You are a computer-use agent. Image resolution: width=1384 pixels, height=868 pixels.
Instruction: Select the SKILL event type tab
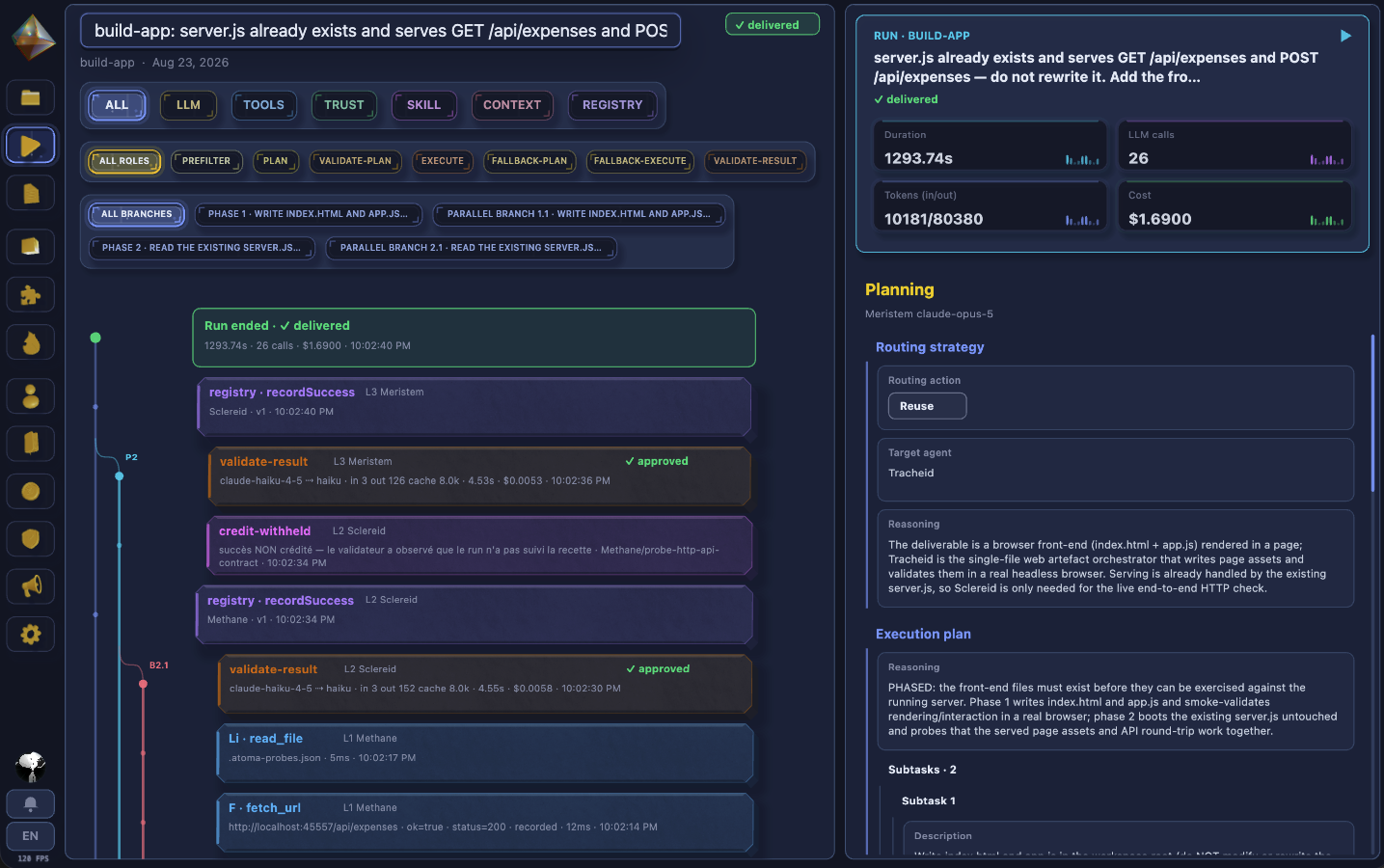(423, 105)
